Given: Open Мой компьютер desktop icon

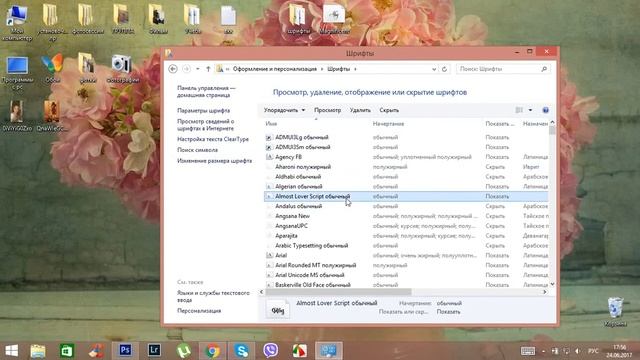Looking at the screenshot, I should pyautogui.click(x=17, y=22).
